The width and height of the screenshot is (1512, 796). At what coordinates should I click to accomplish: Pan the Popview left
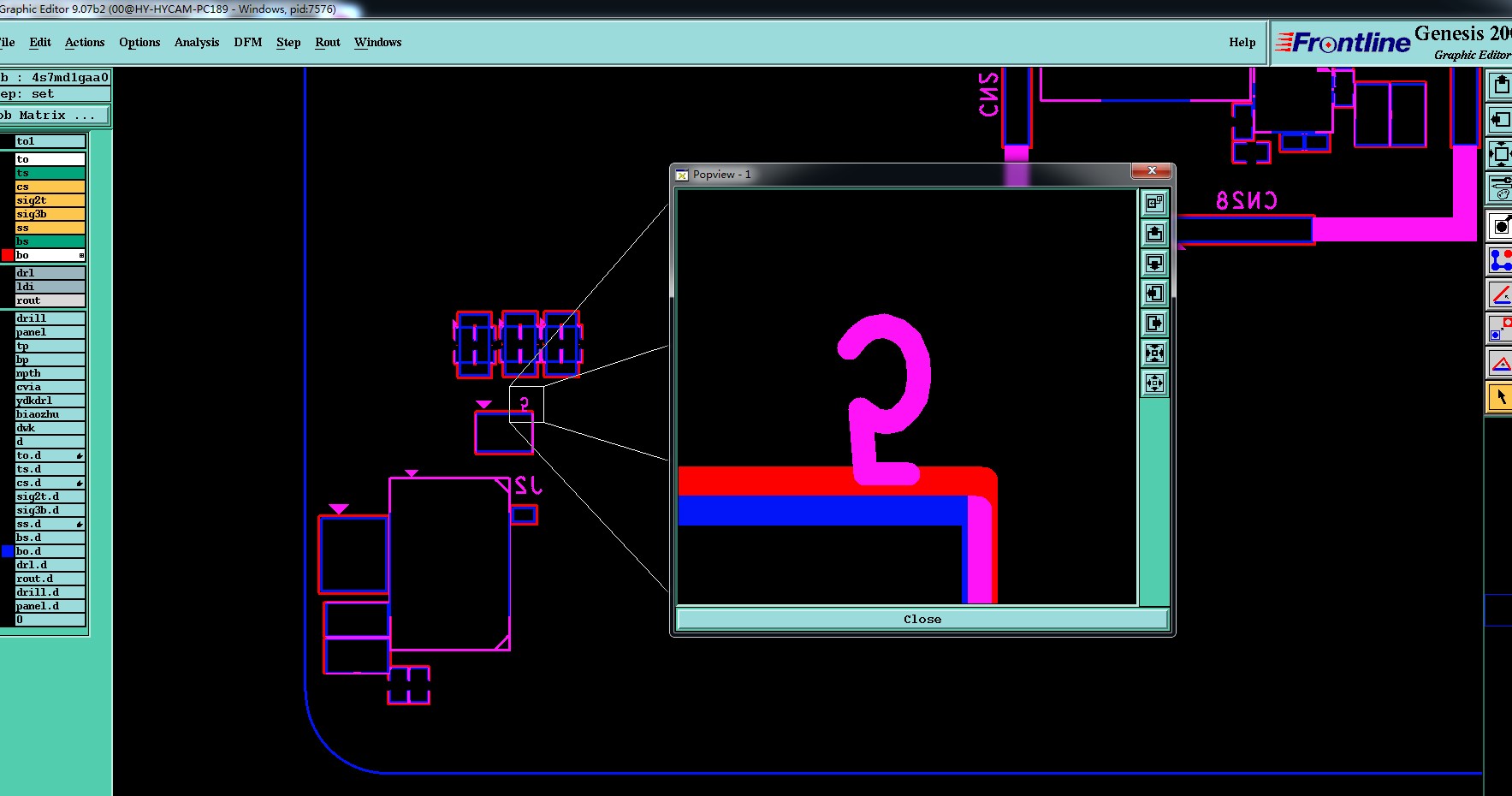click(x=1154, y=293)
